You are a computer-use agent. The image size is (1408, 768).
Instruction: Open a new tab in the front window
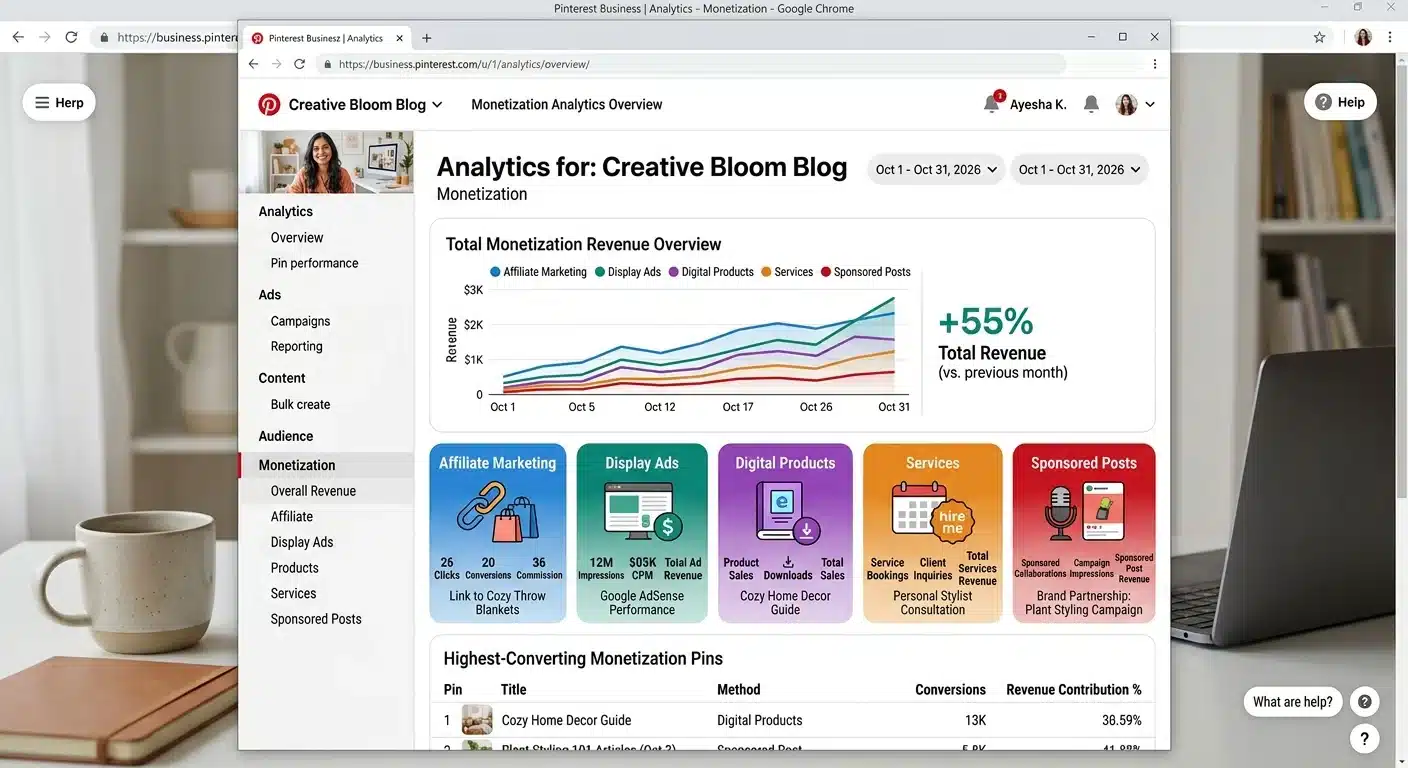(x=427, y=38)
